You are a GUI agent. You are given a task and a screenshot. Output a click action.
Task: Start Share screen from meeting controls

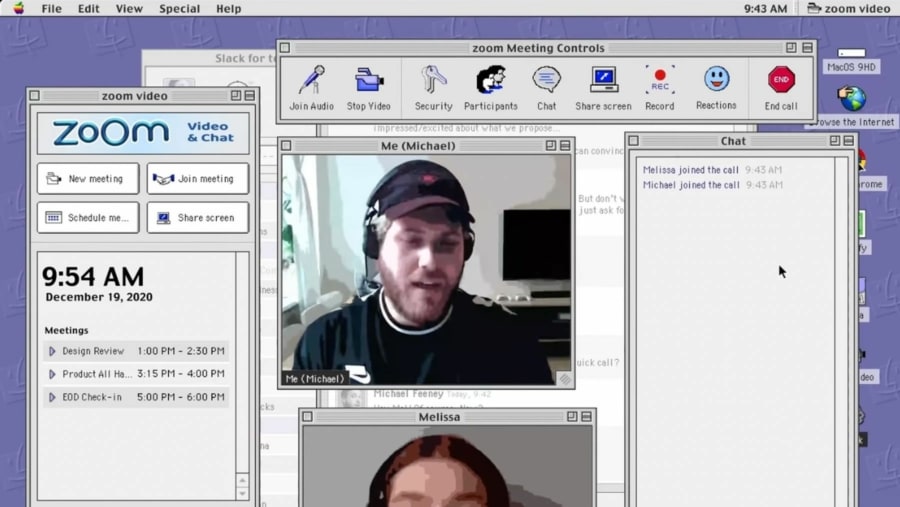click(603, 81)
